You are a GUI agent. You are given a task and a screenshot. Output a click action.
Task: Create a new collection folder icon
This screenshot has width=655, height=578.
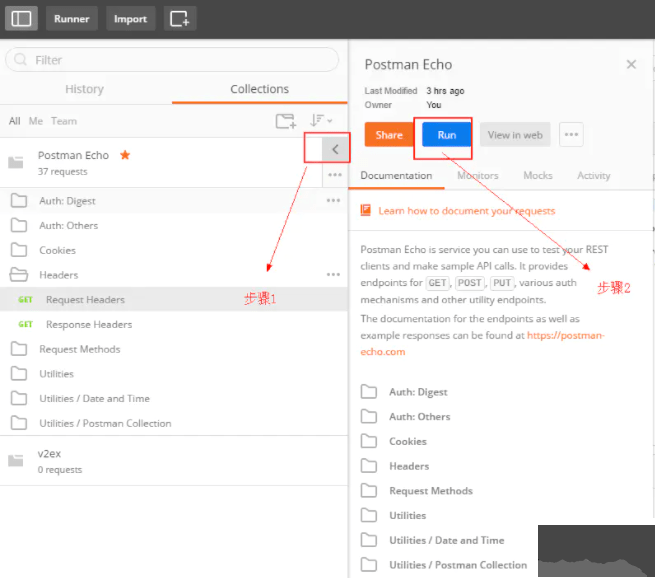[x=286, y=121]
